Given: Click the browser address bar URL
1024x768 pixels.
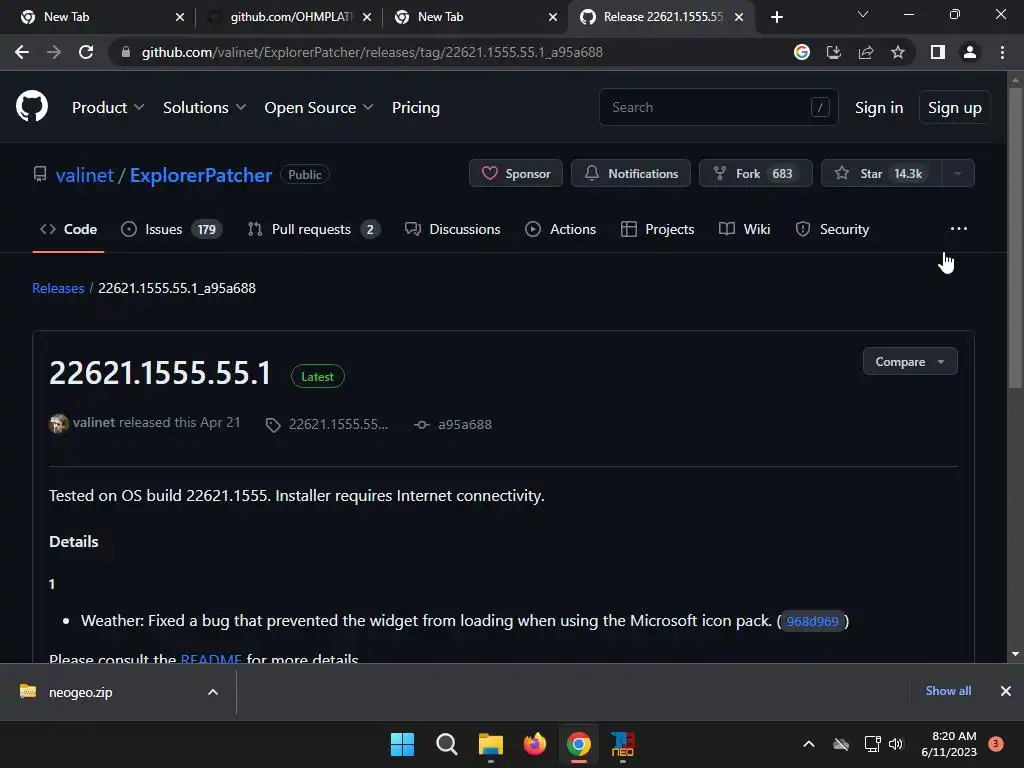Looking at the screenshot, I should tap(372, 52).
